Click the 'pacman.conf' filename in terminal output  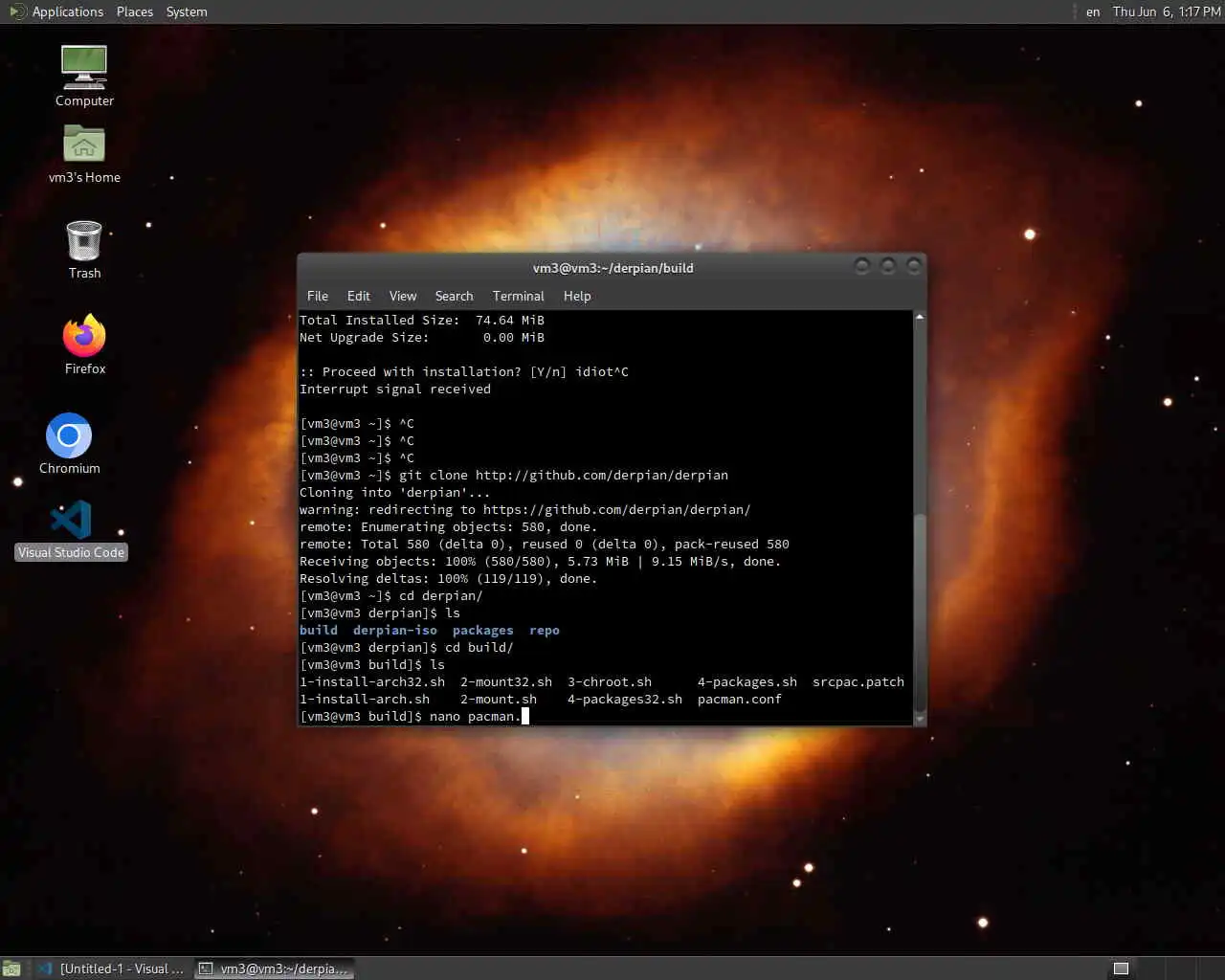pos(740,700)
